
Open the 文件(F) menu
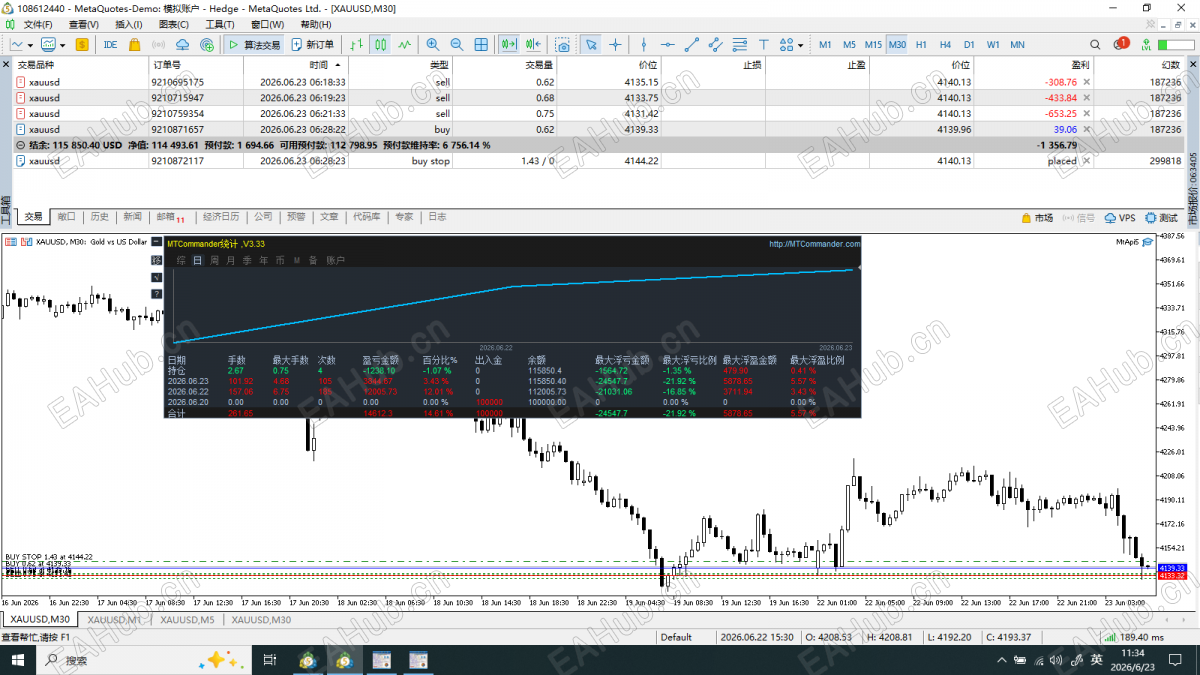coord(38,24)
